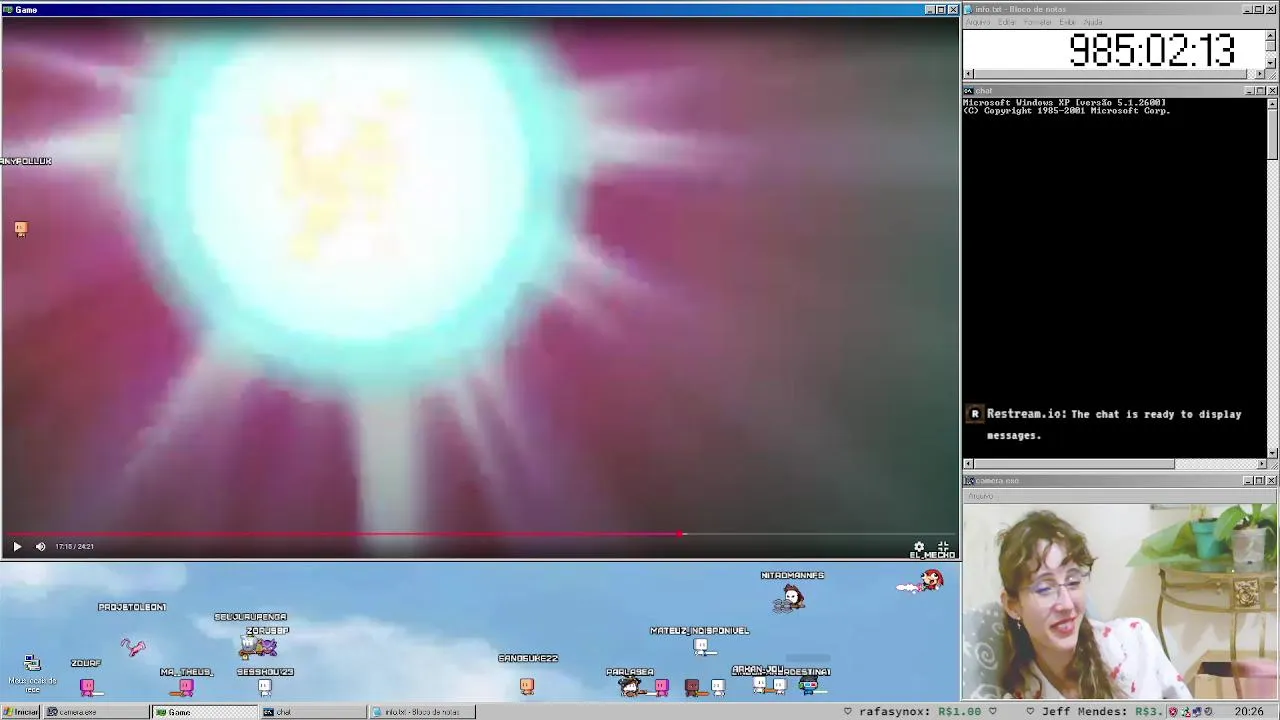Image resolution: width=1280 pixels, height=720 pixels.
Task: Click rafasynox R$1.00 donation ticker text
Action: click(920, 712)
